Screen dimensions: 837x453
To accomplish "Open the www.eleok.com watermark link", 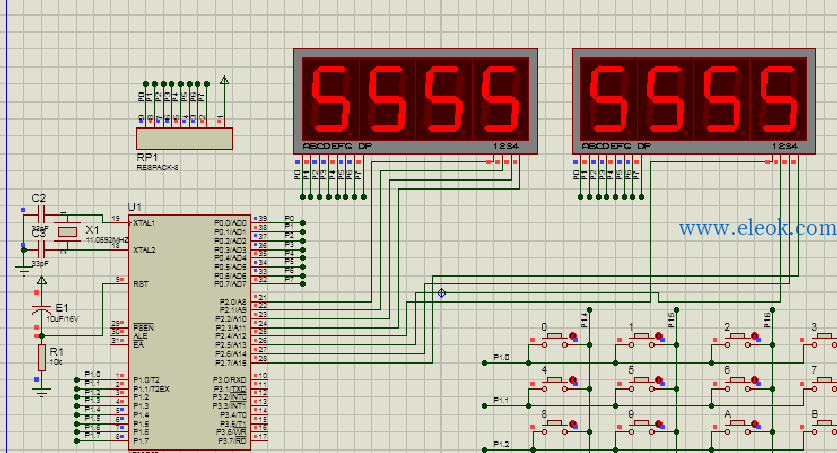I will (757, 228).
